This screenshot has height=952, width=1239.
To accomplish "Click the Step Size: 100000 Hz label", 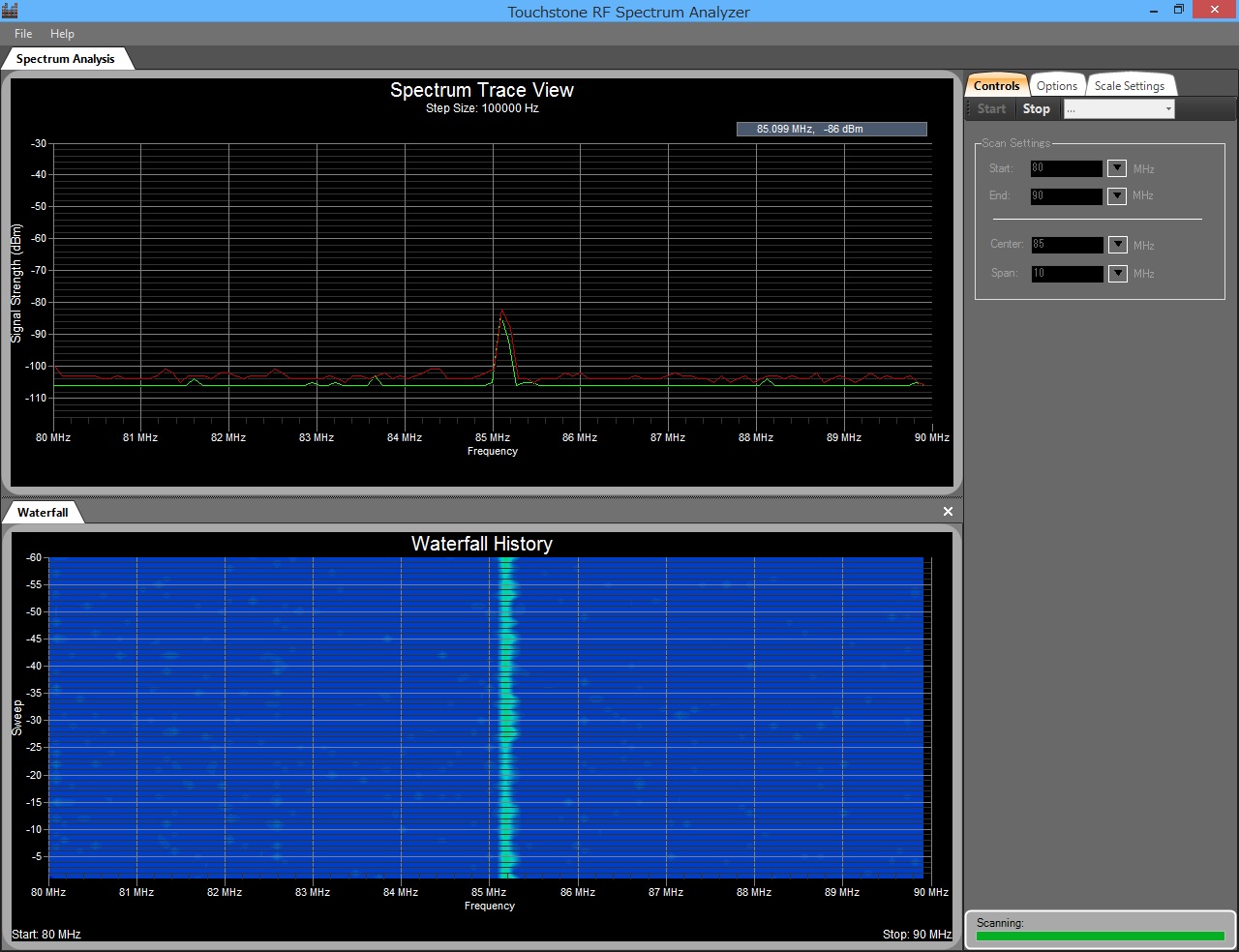I will tap(482, 108).
